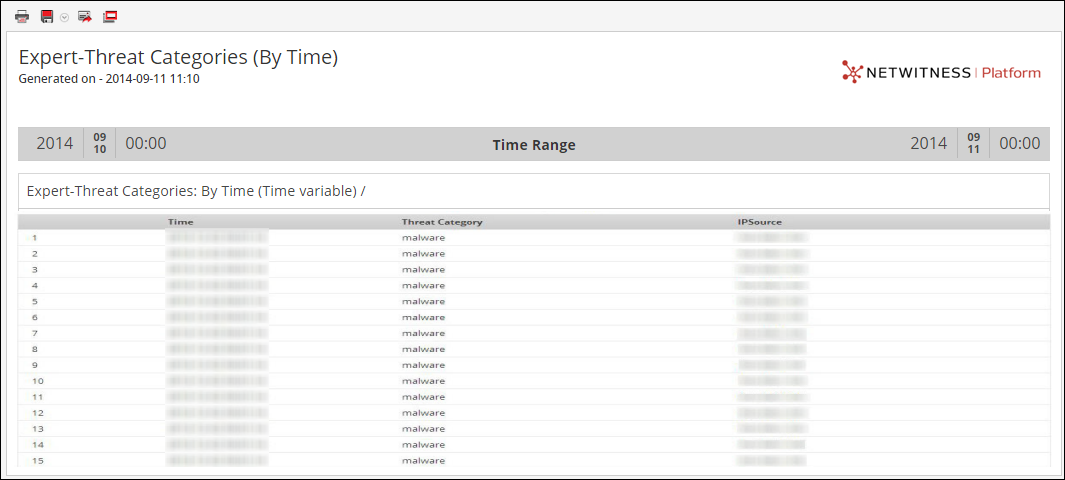Open the save options dropdown arrow

coord(64,17)
